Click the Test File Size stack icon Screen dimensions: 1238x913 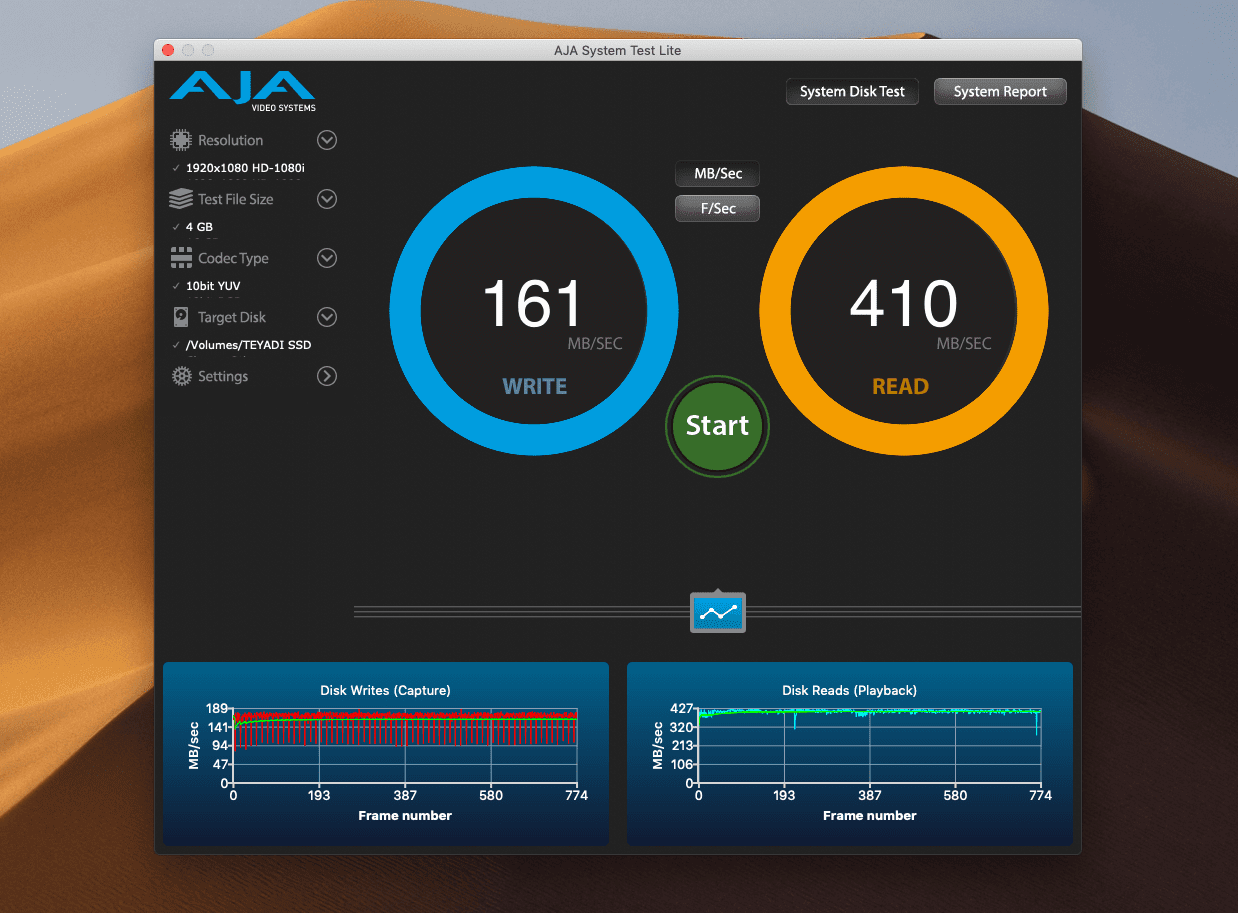pyautogui.click(x=181, y=199)
